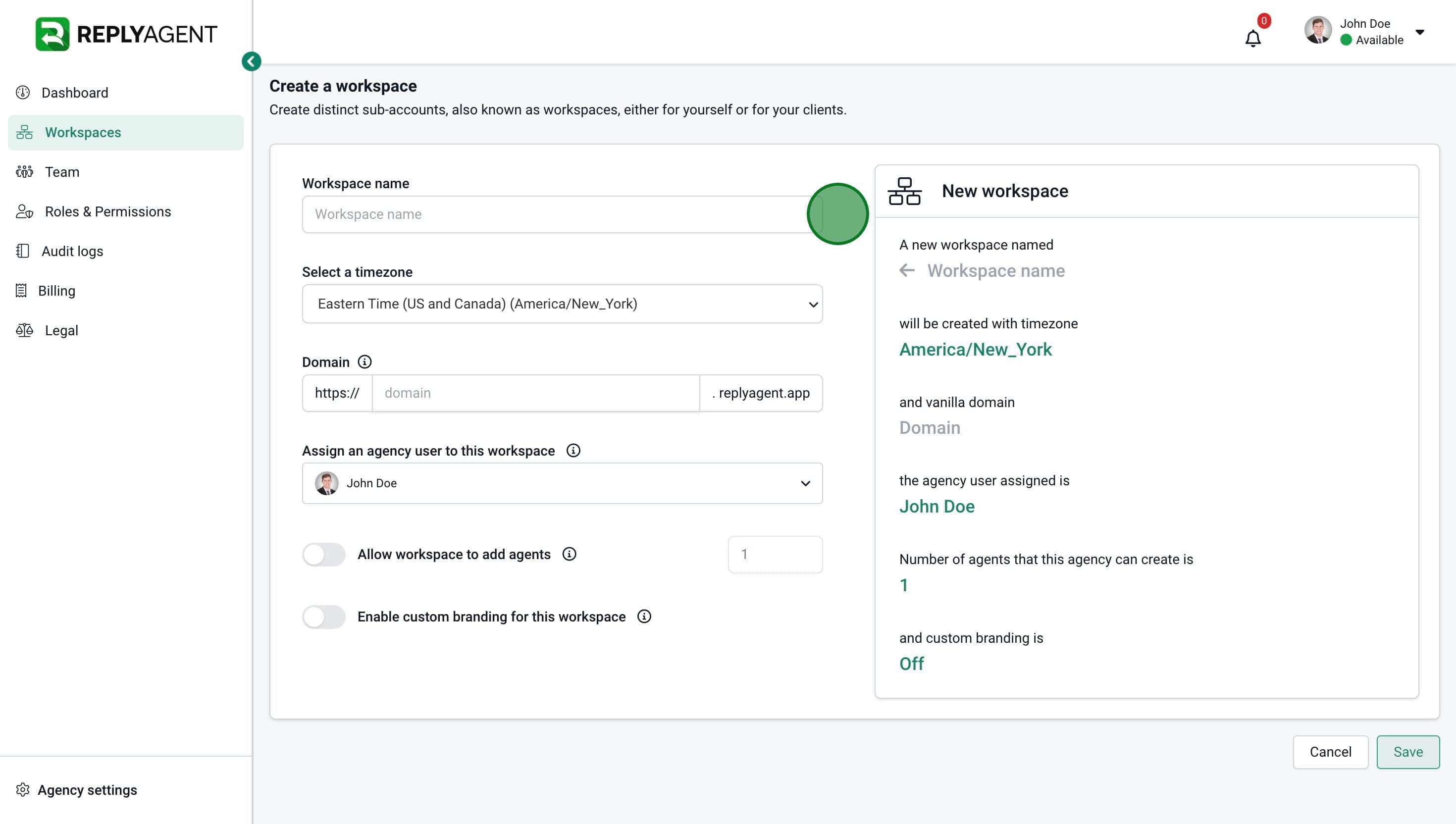
Task: Open the Billing section
Action: [56, 291]
